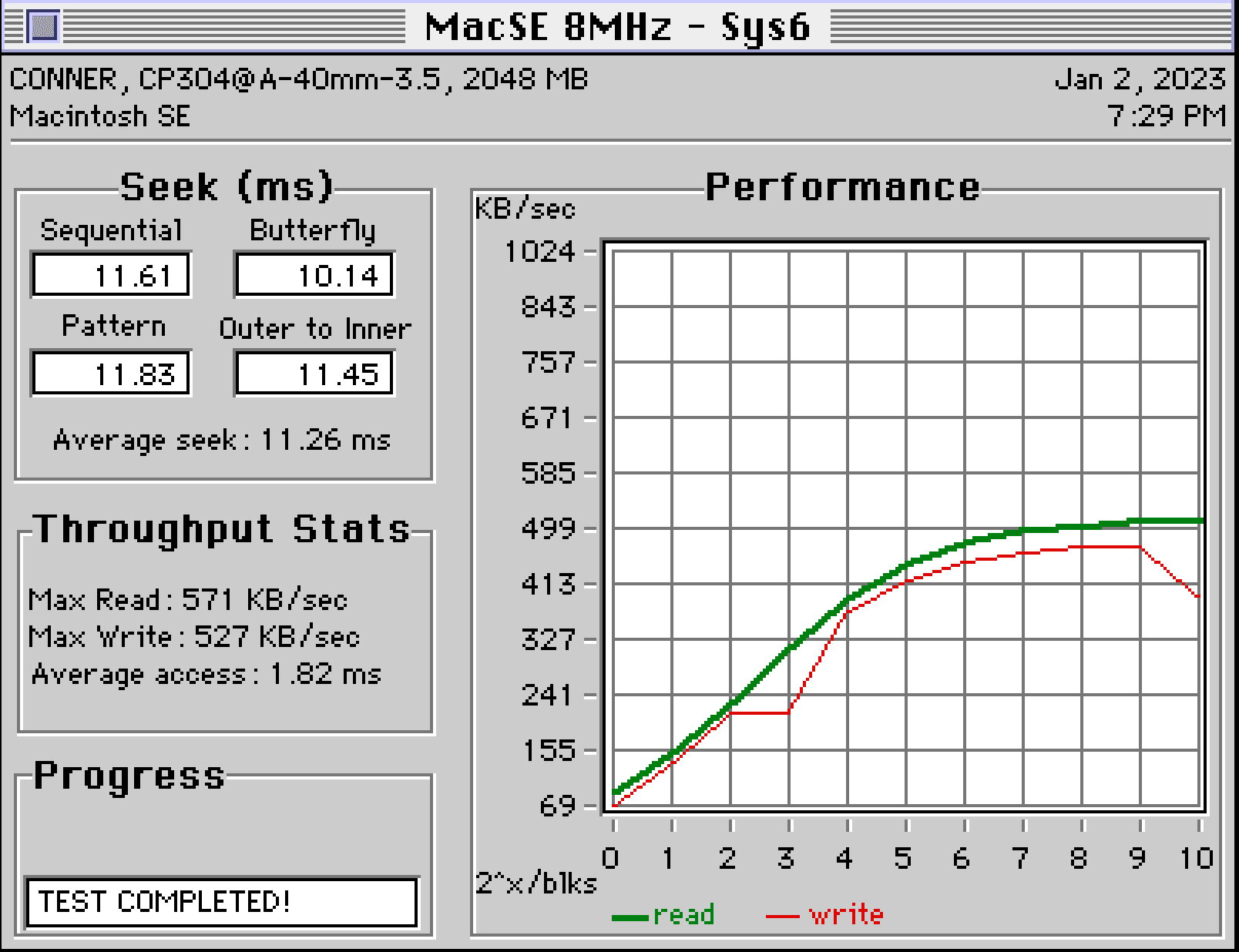Click the Outer to Inner value box
The width and height of the screenshot is (1239, 952).
pyautogui.click(x=314, y=374)
